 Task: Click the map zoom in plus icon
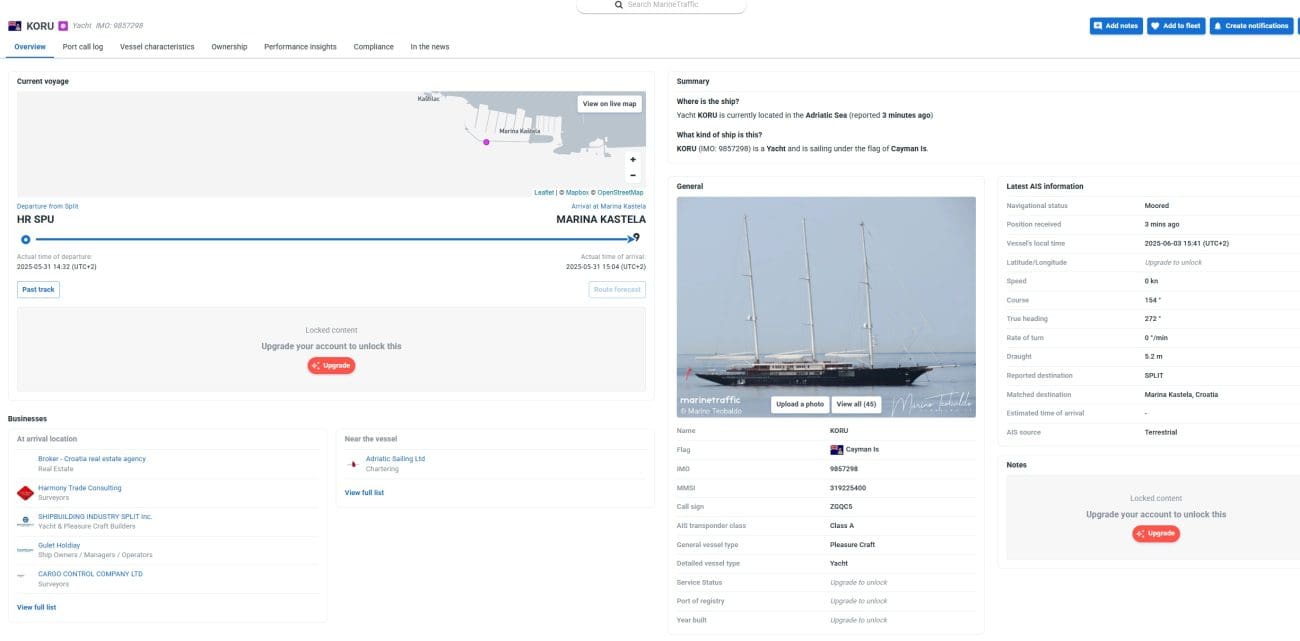633,160
